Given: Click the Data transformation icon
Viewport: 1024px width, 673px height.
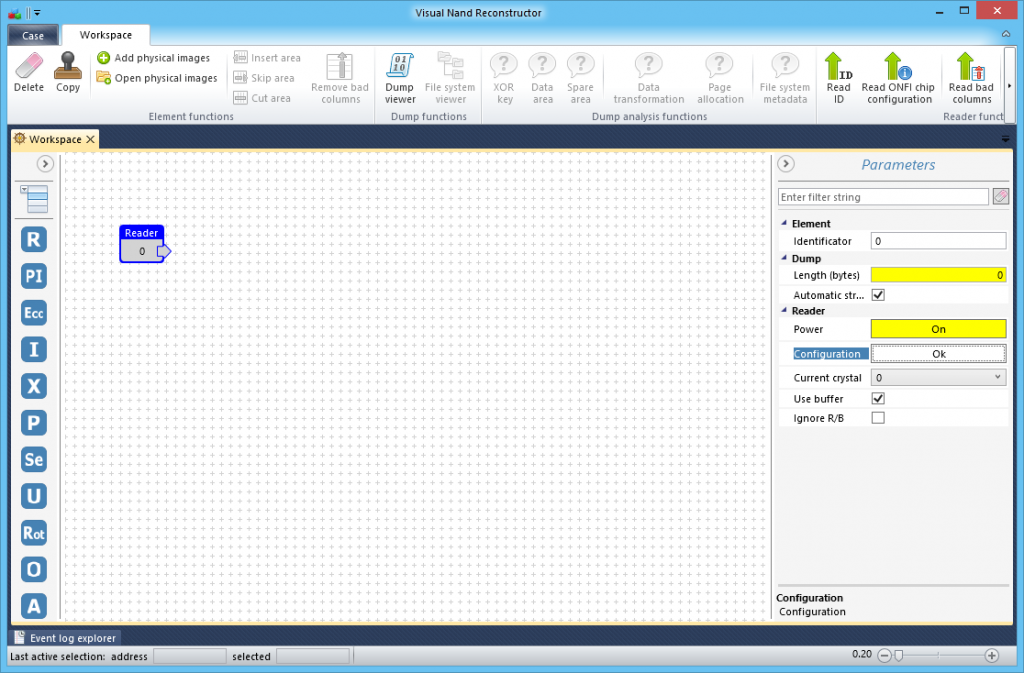Looking at the screenshot, I should [648, 65].
